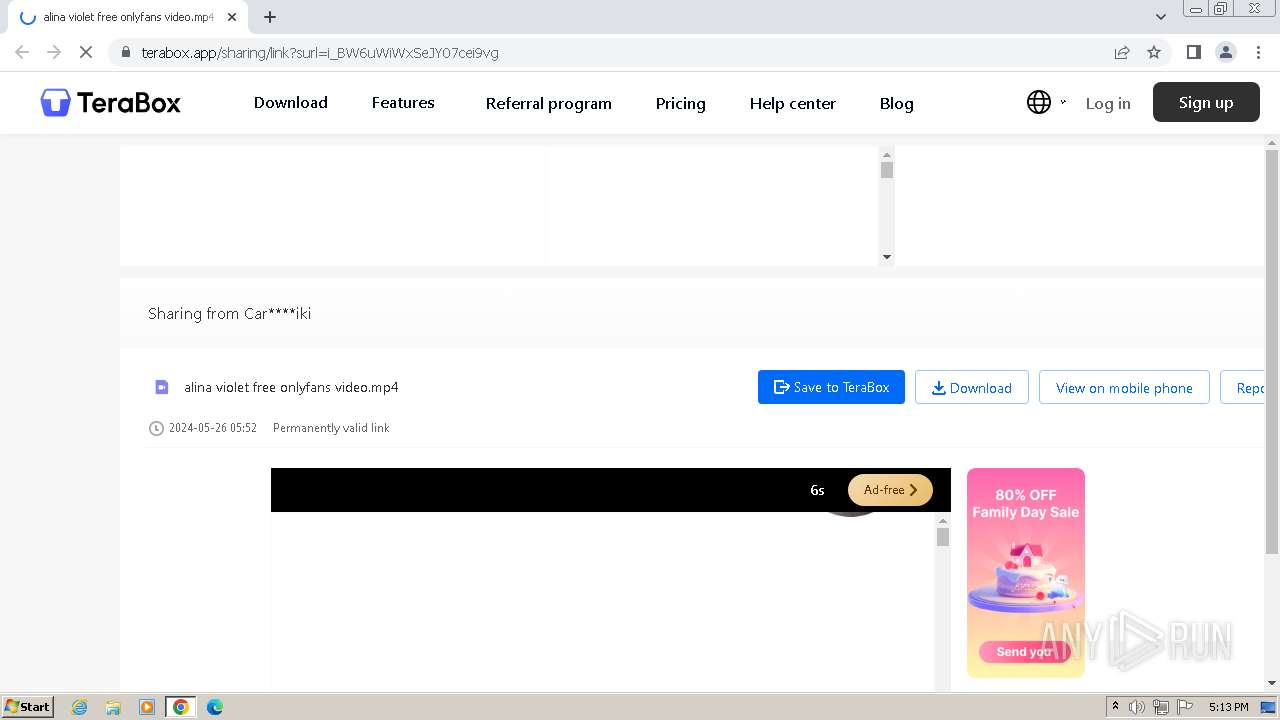Open File Explorer from taskbar
The image size is (1280, 720).
(113, 707)
